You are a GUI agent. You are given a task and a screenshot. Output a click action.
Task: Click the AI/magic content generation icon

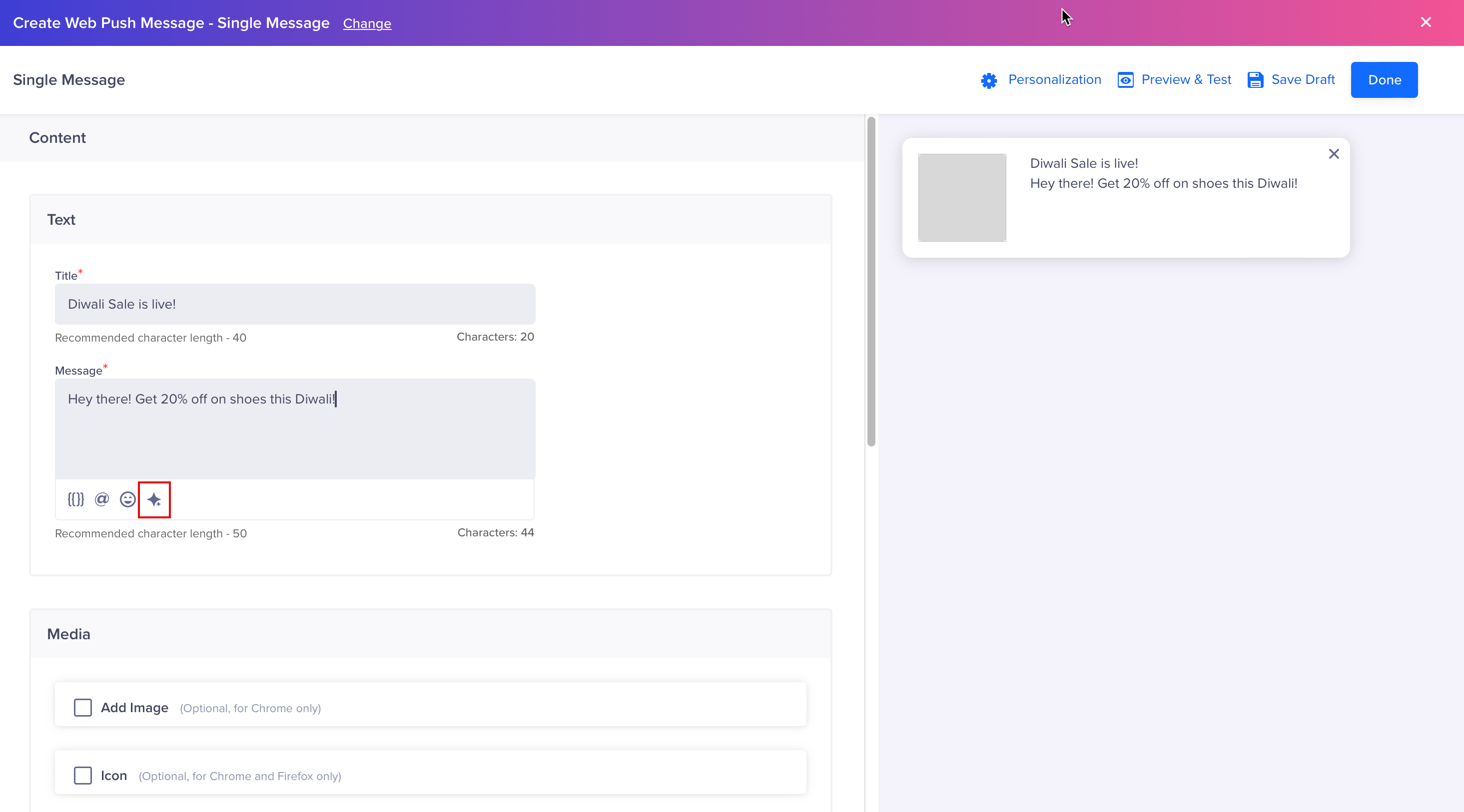[x=154, y=499]
